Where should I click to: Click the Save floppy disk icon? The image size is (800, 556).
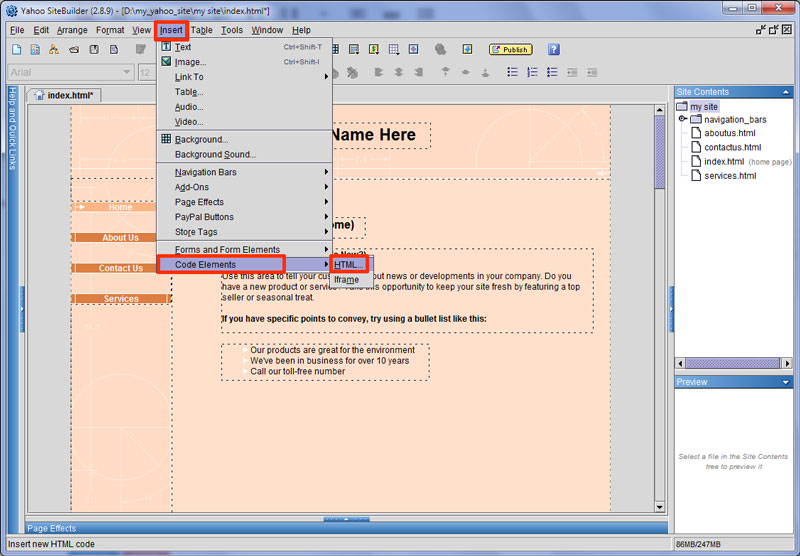(94, 49)
